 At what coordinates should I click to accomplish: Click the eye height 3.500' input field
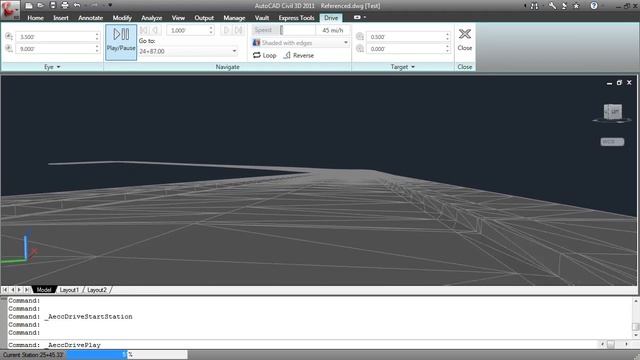(56, 37)
